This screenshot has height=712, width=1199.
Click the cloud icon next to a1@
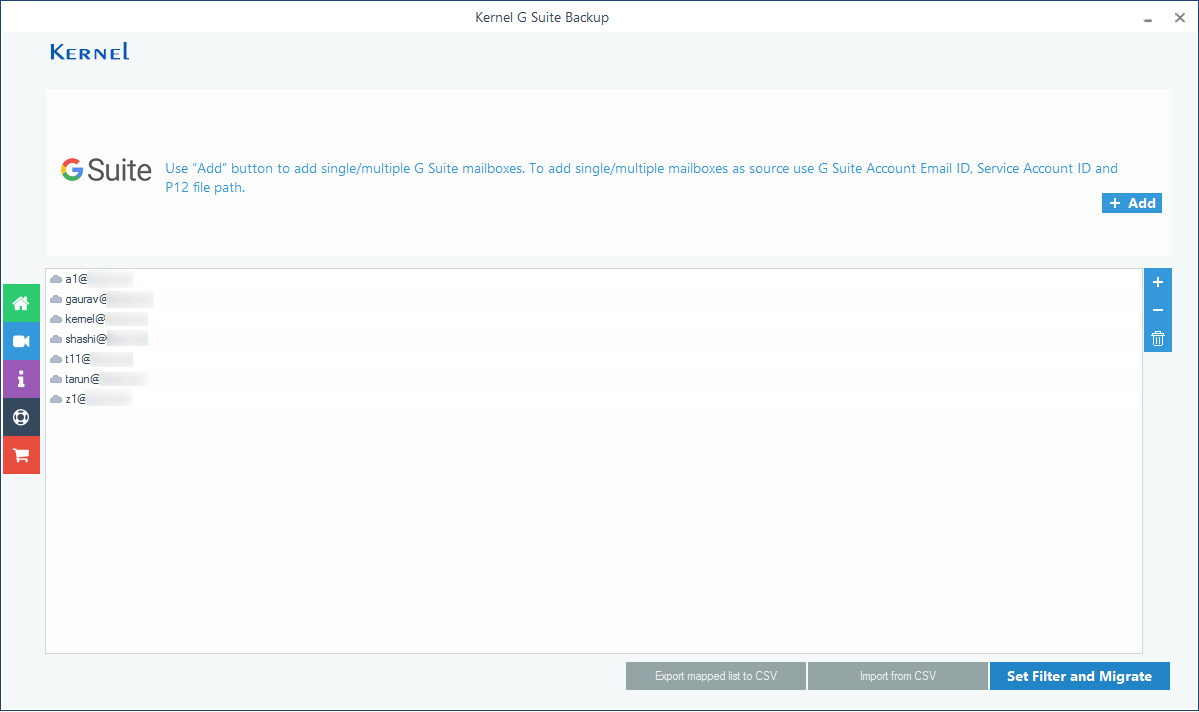coord(56,279)
